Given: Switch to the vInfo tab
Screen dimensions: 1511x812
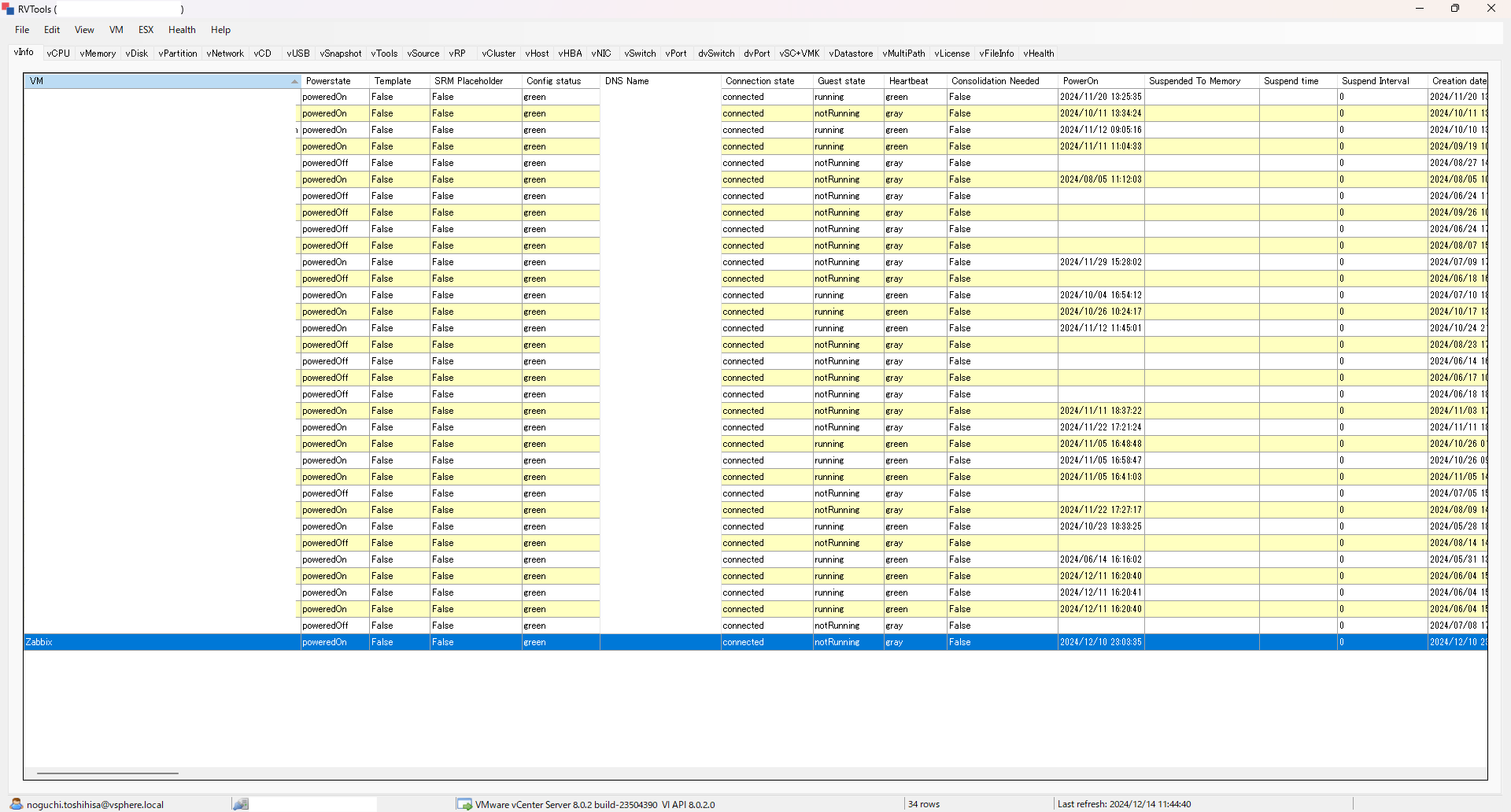Looking at the screenshot, I should pos(24,52).
